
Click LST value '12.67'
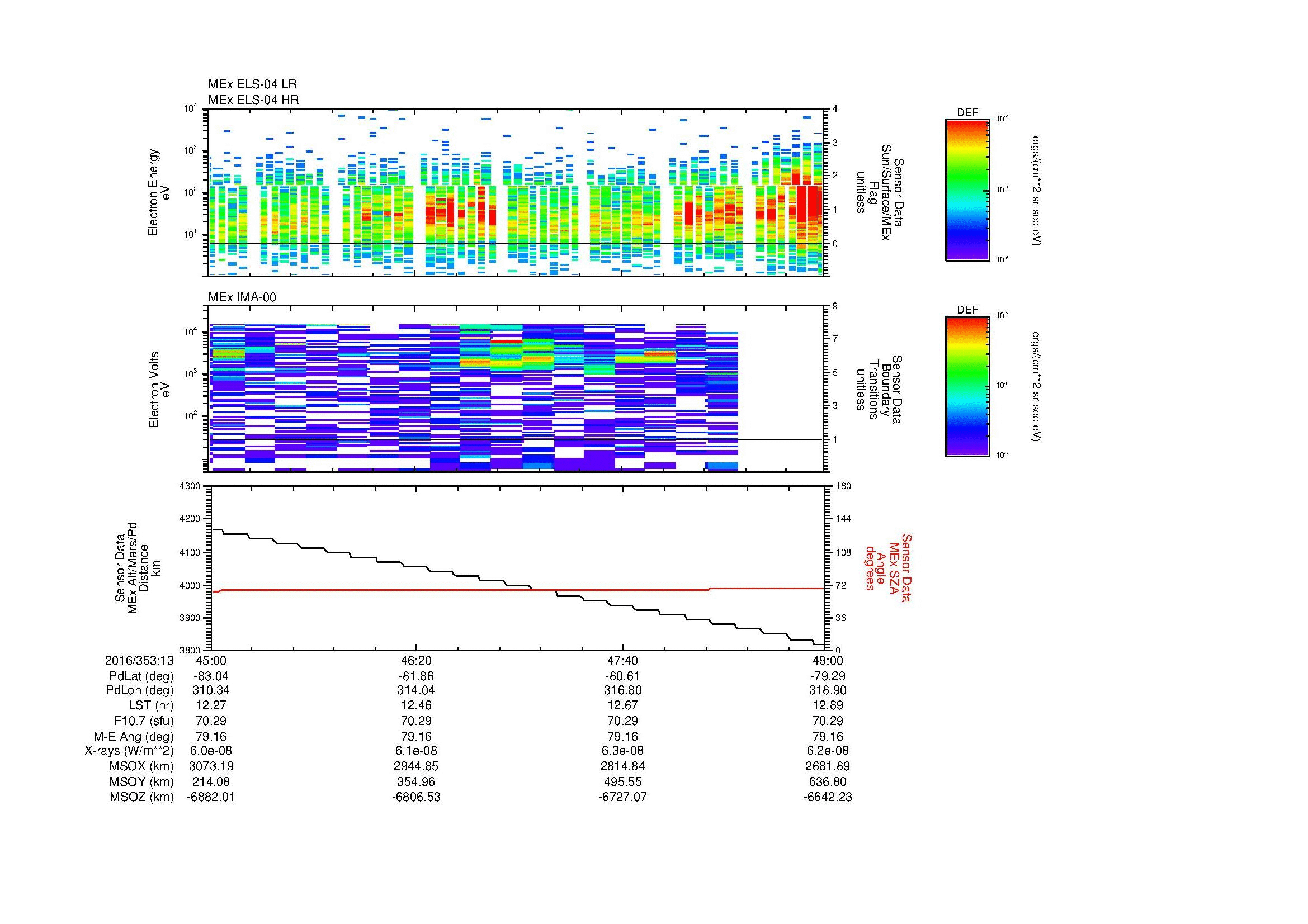click(622, 705)
